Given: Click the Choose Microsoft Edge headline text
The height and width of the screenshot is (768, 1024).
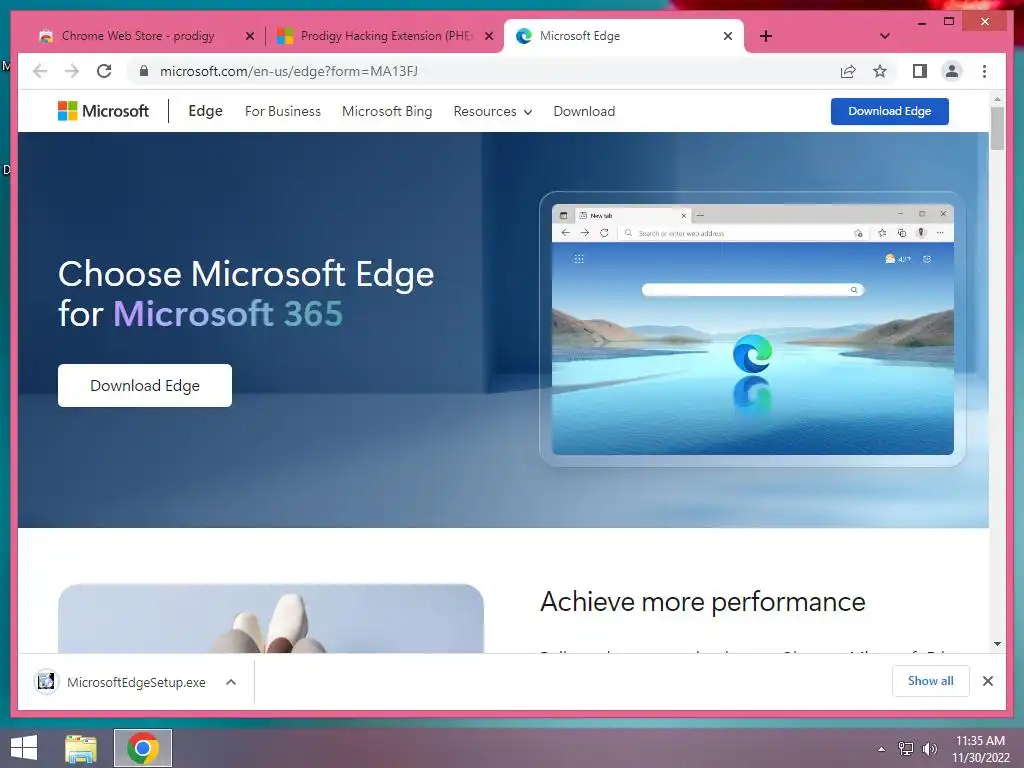Looking at the screenshot, I should click(246, 293).
